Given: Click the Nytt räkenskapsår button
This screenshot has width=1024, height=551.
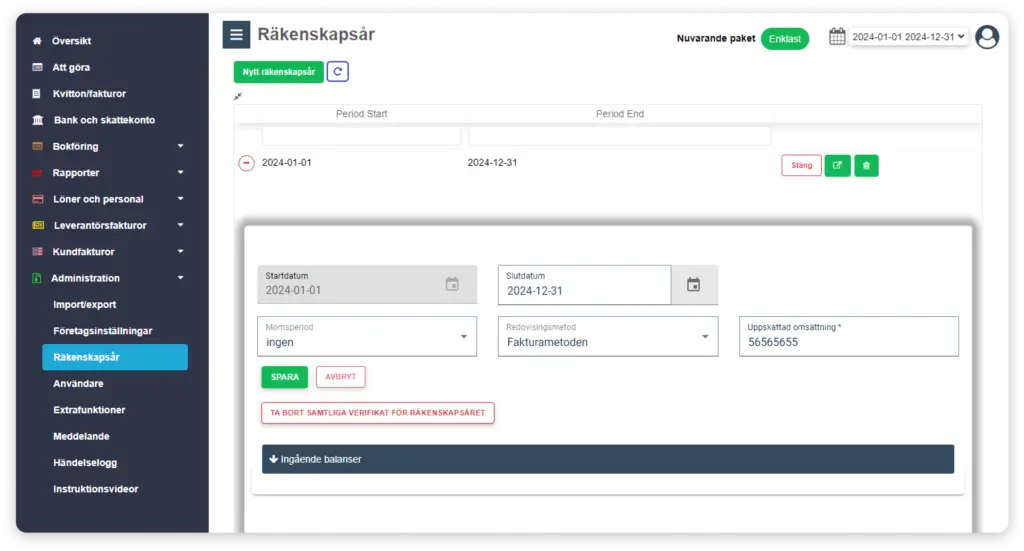Looking at the screenshot, I should [279, 72].
